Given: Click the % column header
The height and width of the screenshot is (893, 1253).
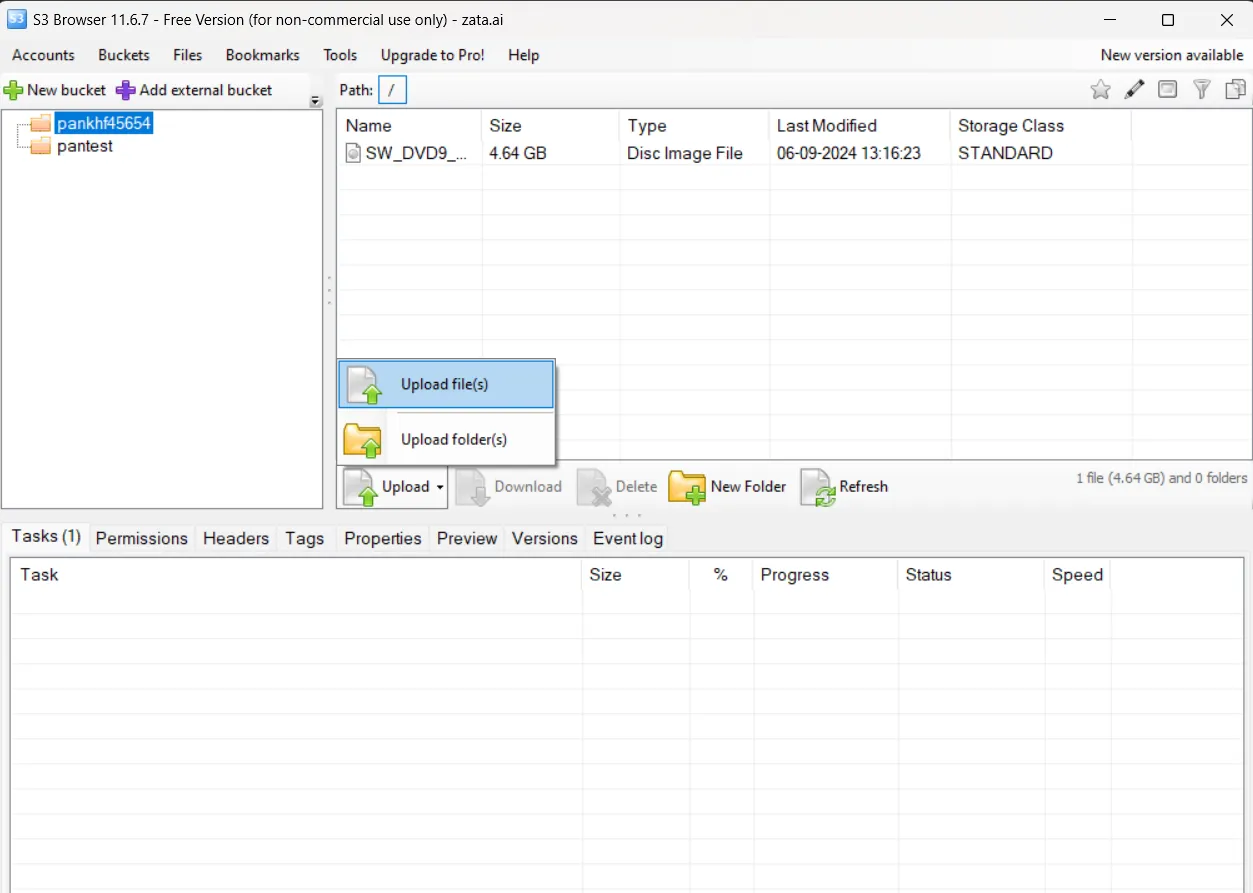Looking at the screenshot, I should click(721, 575).
